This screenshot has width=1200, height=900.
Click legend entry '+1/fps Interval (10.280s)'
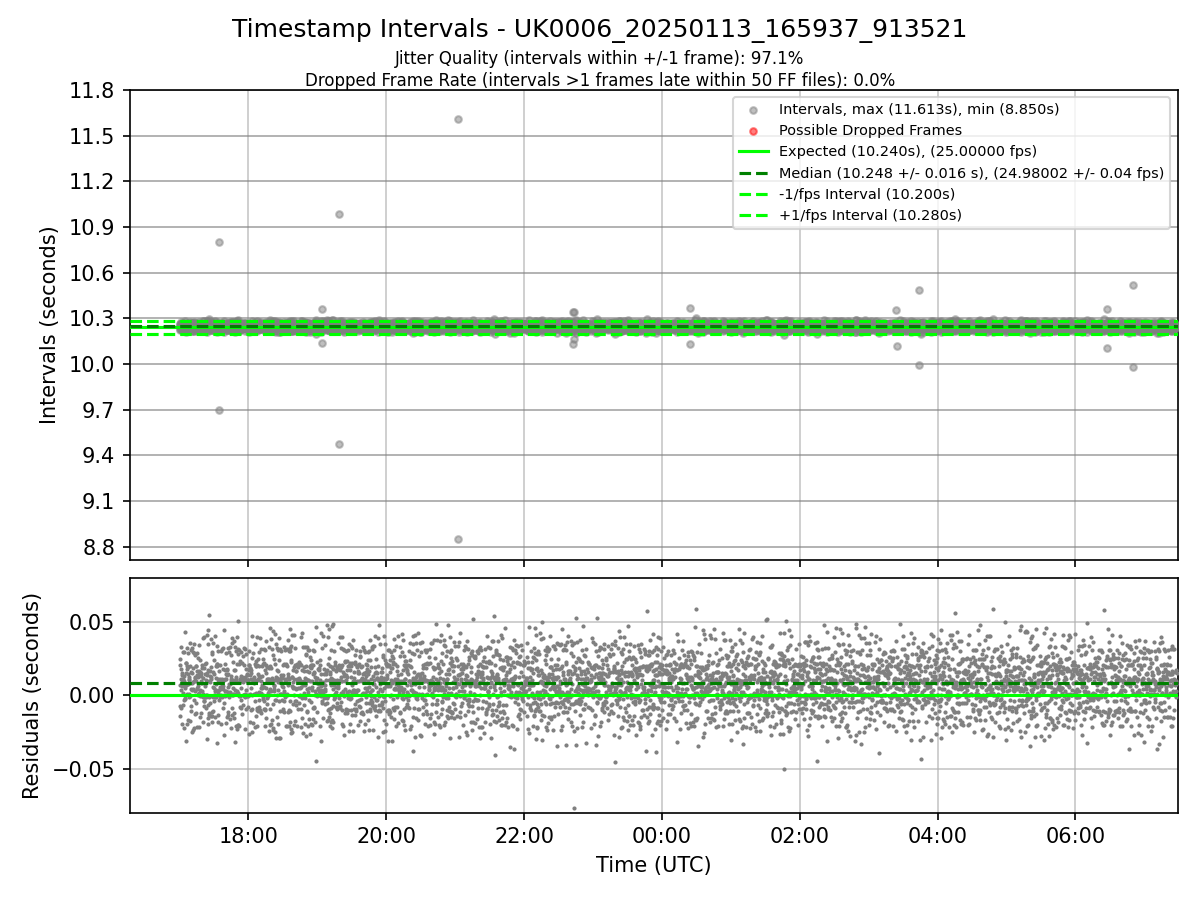(x=870, y=215)
